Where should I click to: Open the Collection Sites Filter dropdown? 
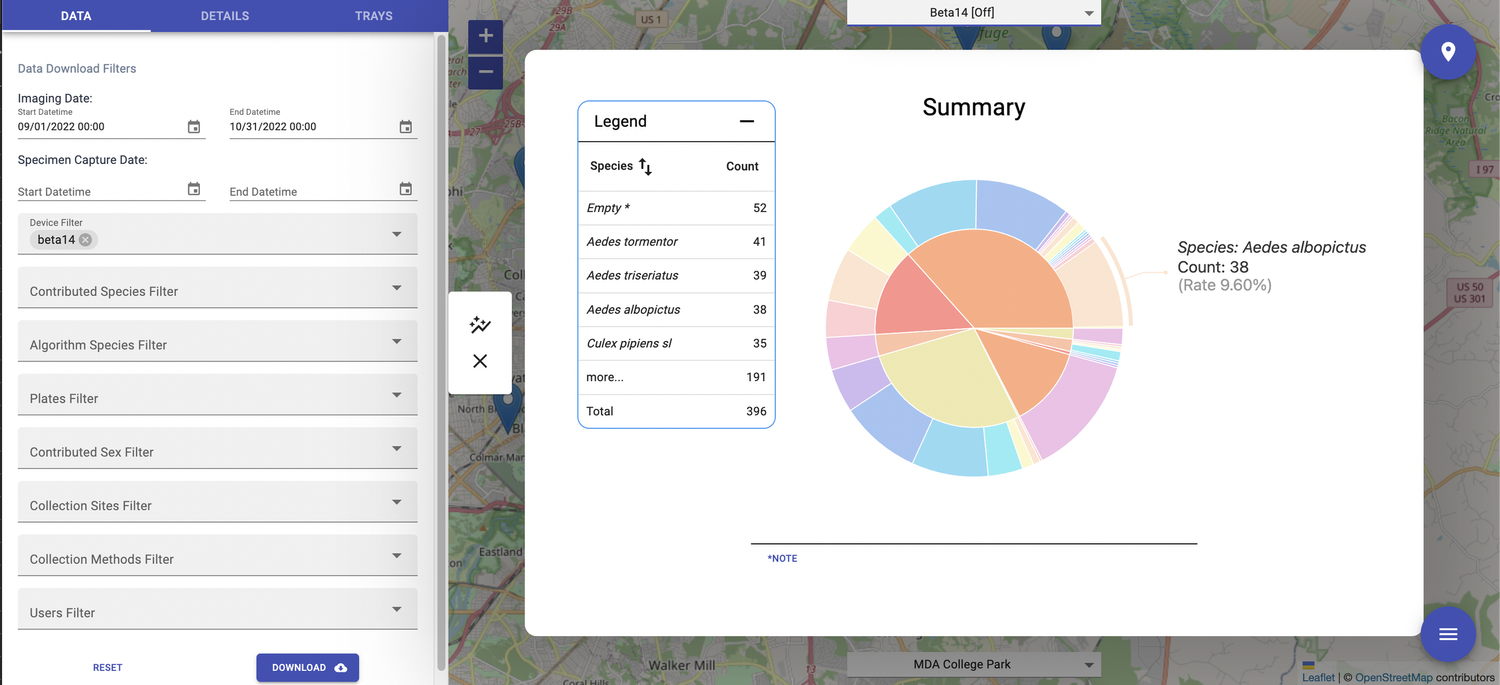coord(218,501)
